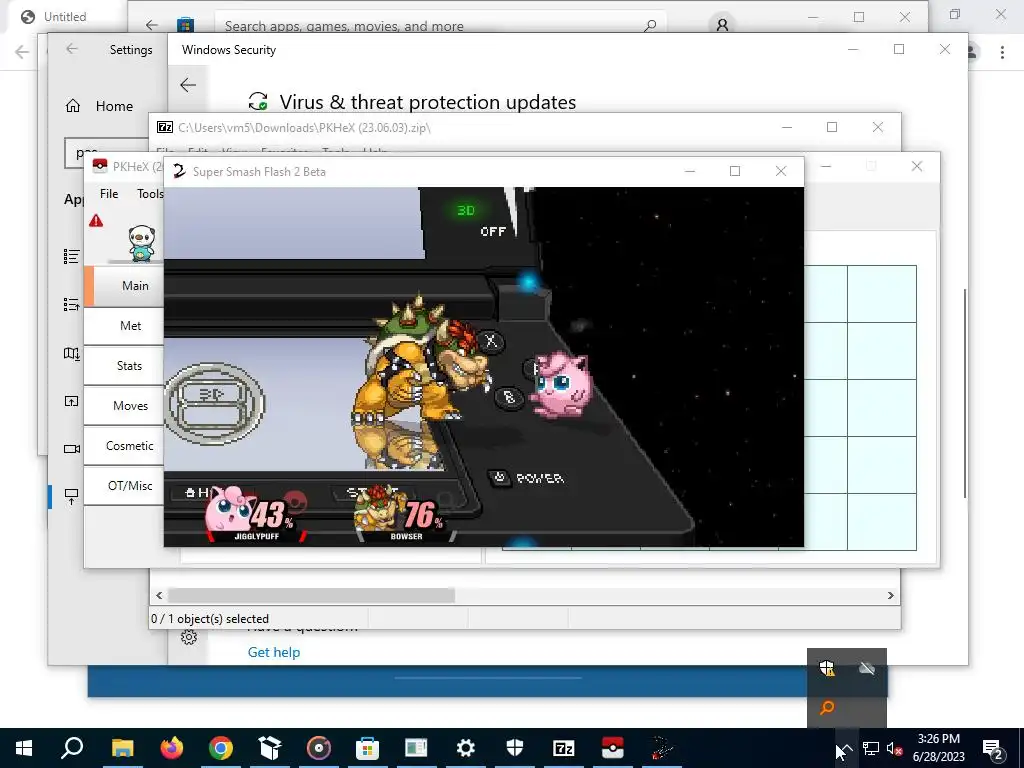The width and height of the screenshot is (1024, 768).
Task: Open Video playback camera icon in Settings
Action: pos(71,449)
